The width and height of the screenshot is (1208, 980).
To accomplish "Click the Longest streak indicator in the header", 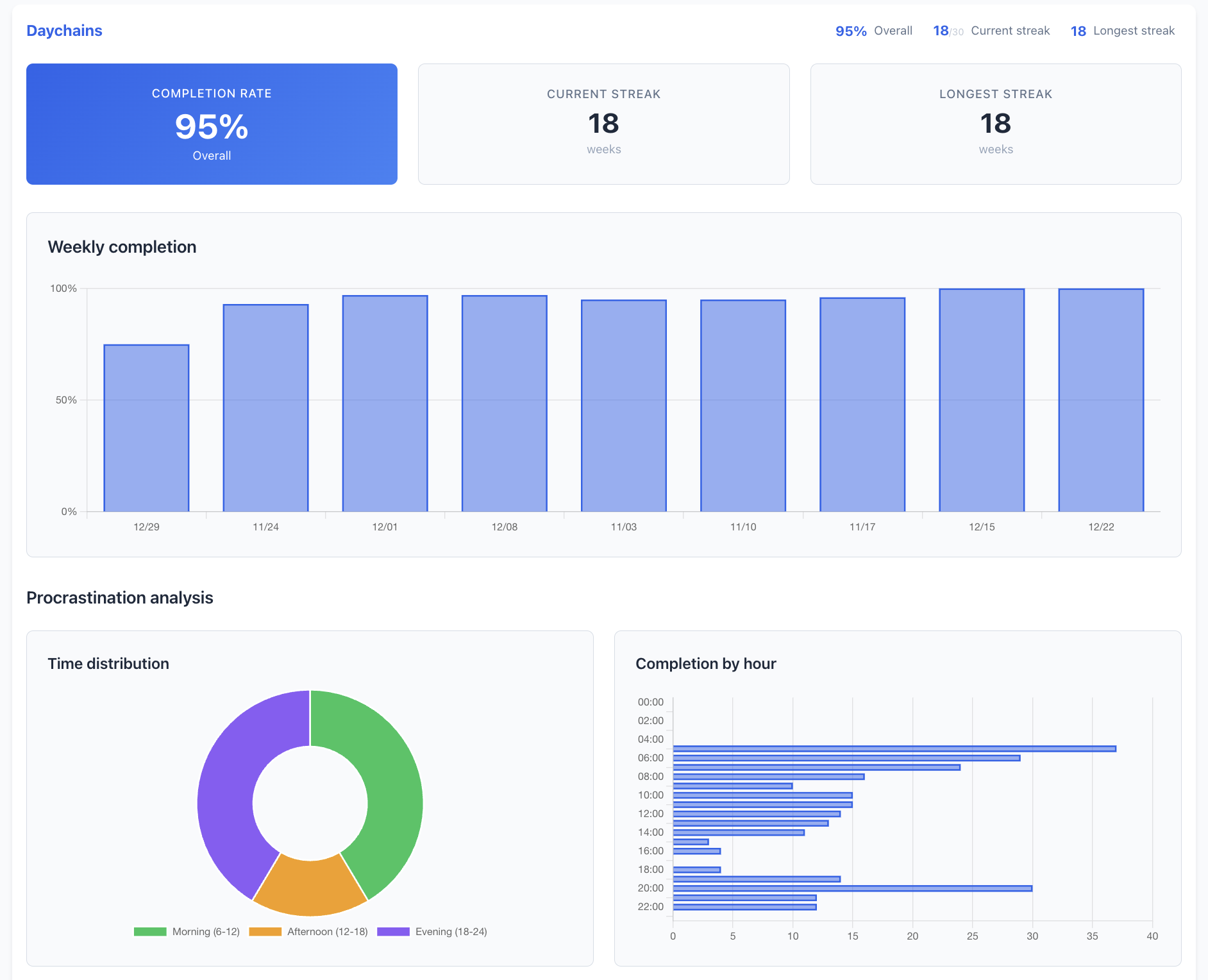I will 1122,30.
